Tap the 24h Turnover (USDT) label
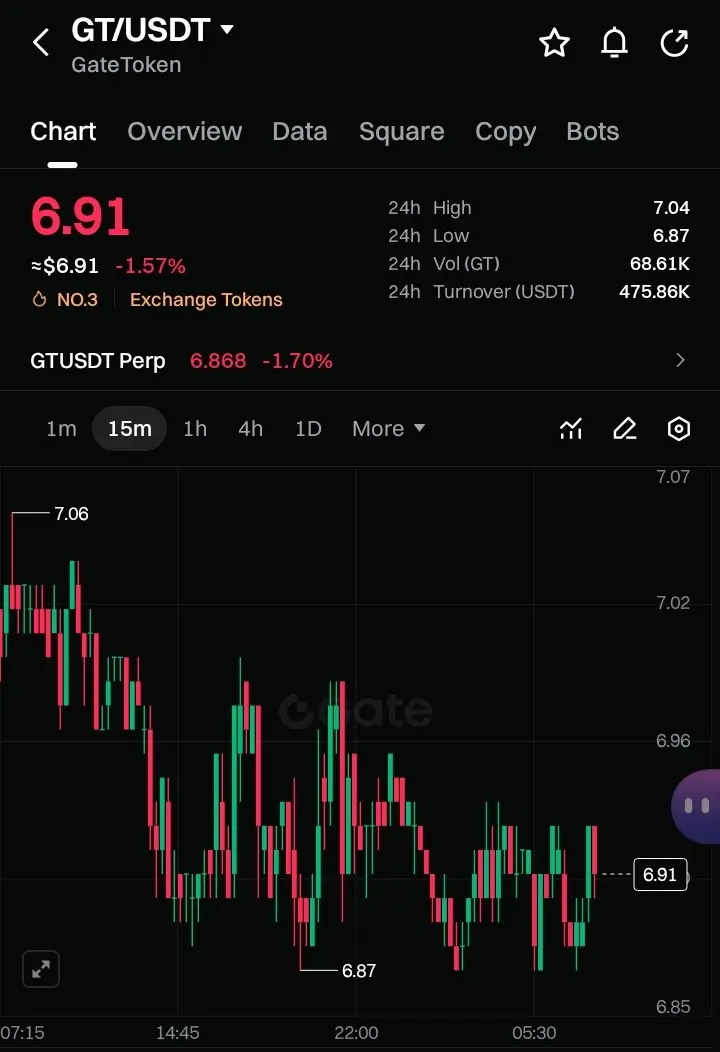The width and height of the screenshot is (720, 1052). 481,291
